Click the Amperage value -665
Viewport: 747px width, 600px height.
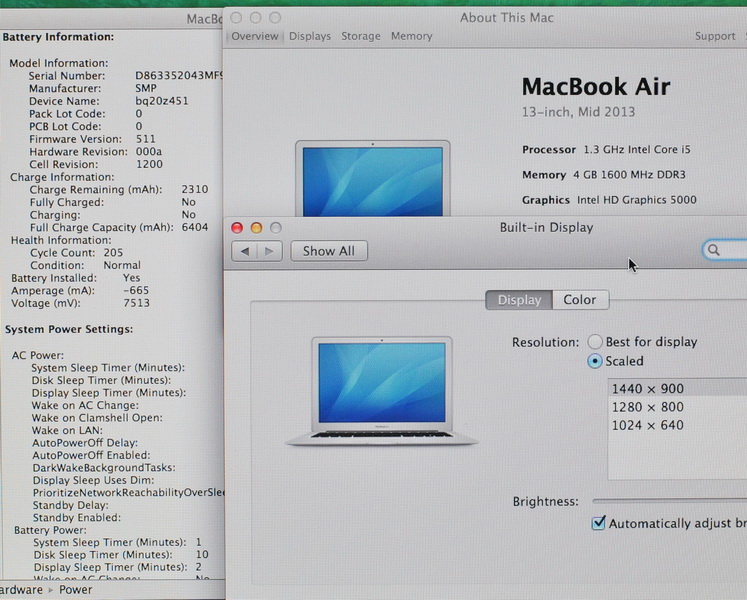click(136, 290)
